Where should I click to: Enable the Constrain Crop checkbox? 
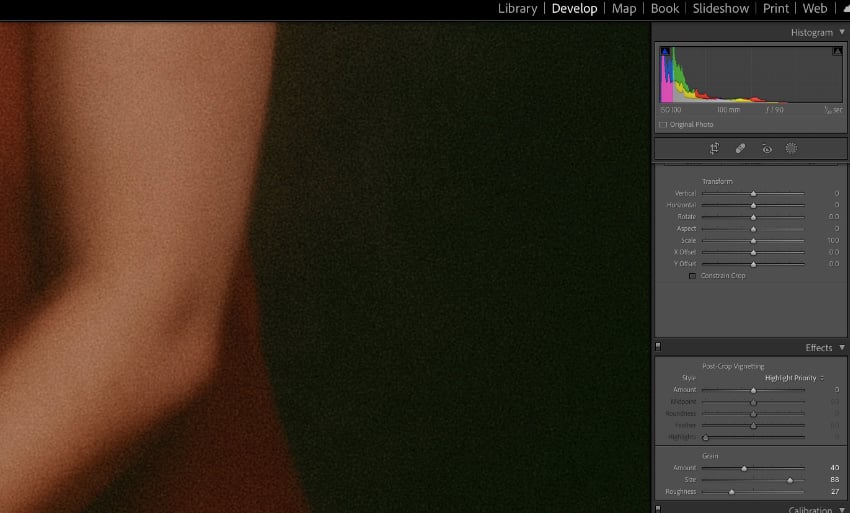692,275
